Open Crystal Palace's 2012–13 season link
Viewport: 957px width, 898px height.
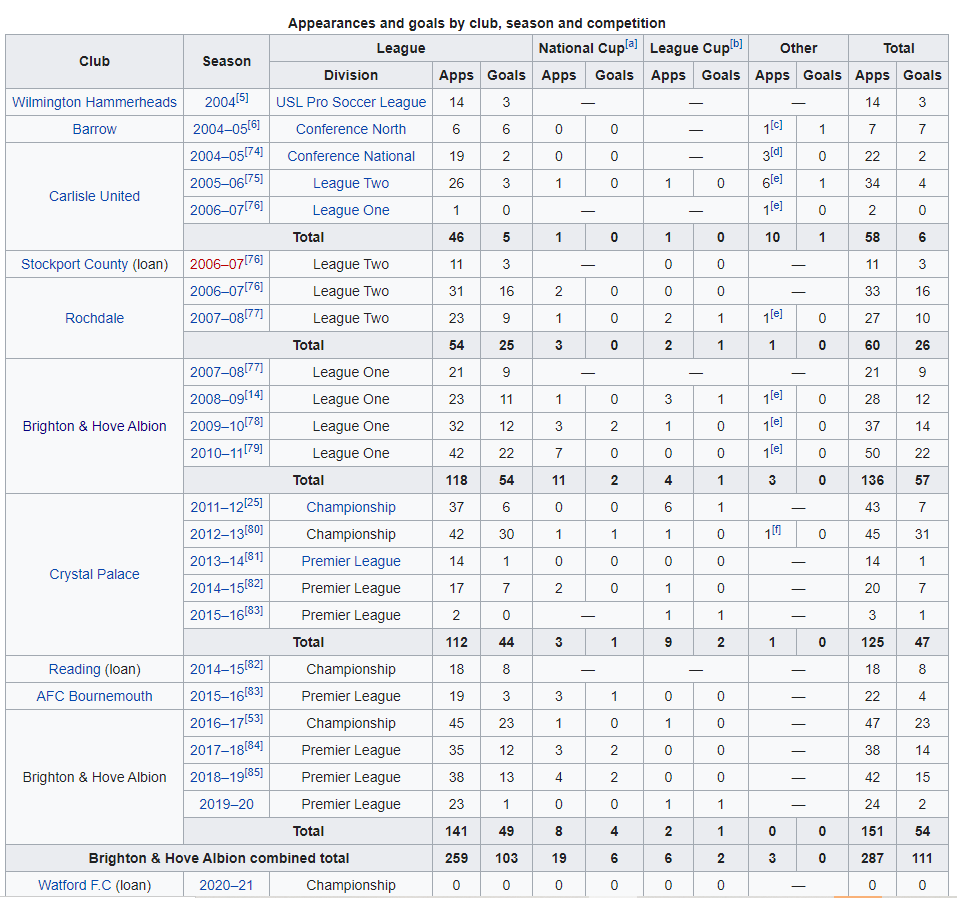[217, 534]
